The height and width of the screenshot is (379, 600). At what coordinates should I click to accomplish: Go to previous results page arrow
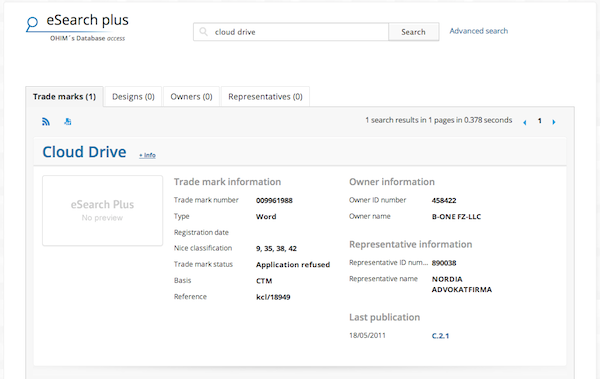click(525, 123)
